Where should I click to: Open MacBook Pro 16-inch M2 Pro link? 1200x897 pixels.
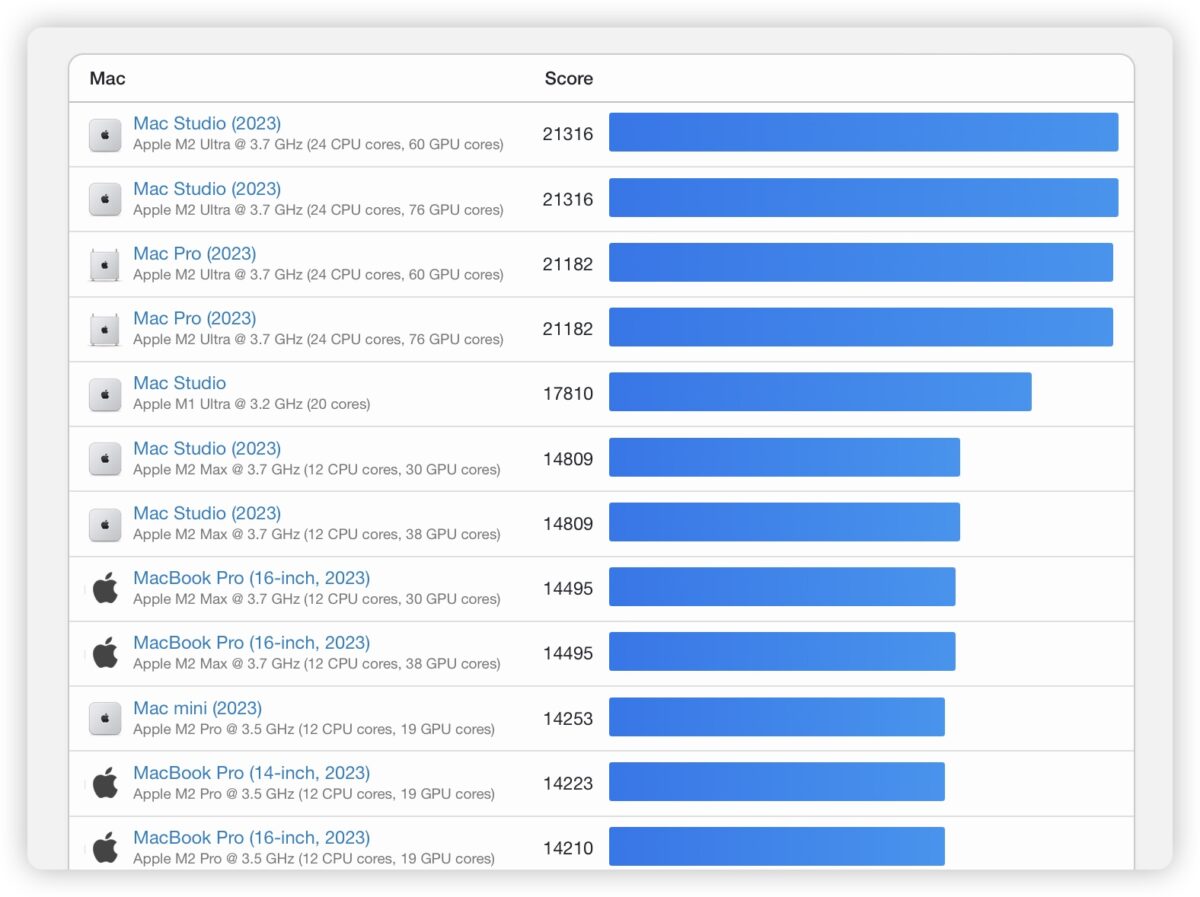pyautogui.click(x=252, y=838)
